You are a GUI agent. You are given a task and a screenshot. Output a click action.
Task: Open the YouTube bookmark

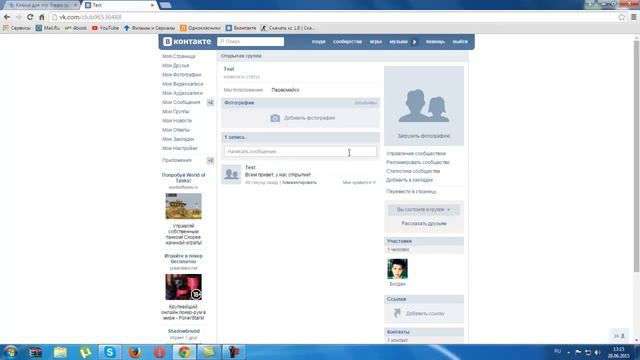(105, 28)
